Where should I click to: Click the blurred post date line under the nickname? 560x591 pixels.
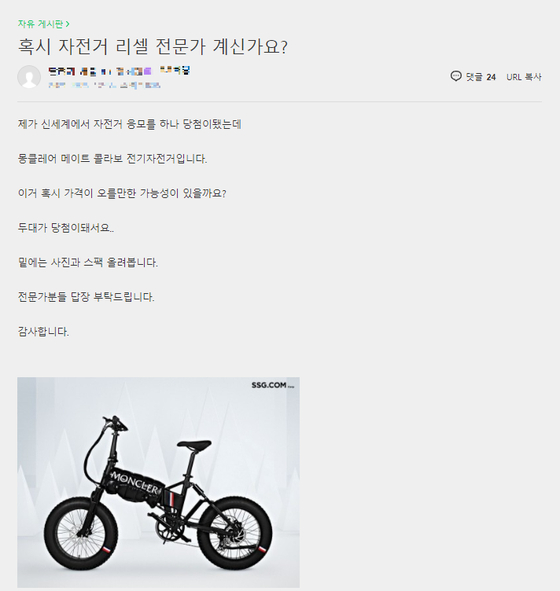(104, 85)
